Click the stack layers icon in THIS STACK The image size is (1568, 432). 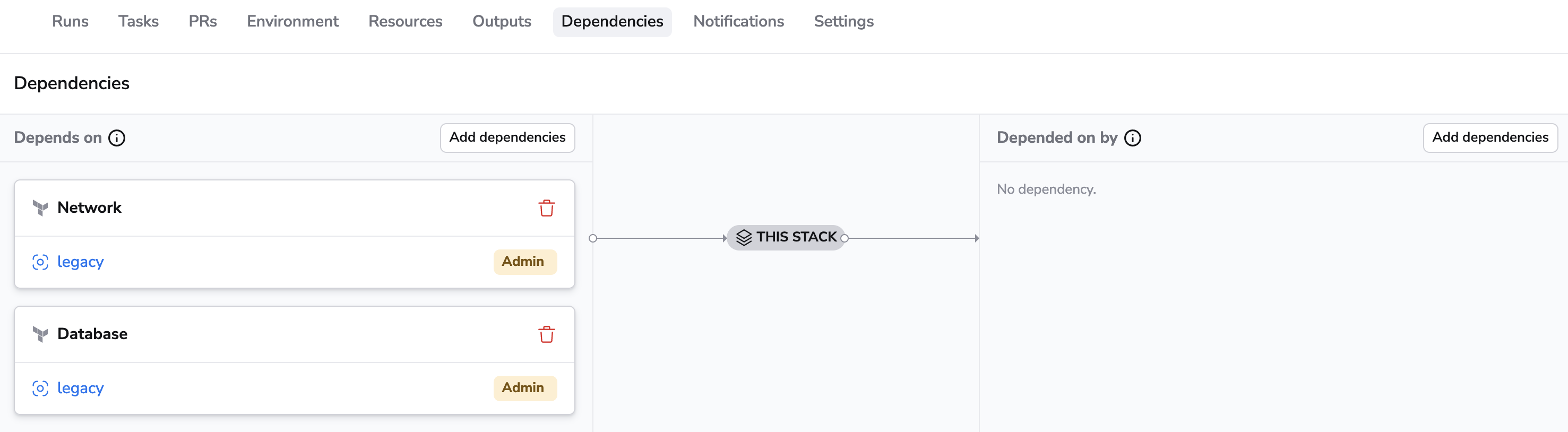[743, 237]
